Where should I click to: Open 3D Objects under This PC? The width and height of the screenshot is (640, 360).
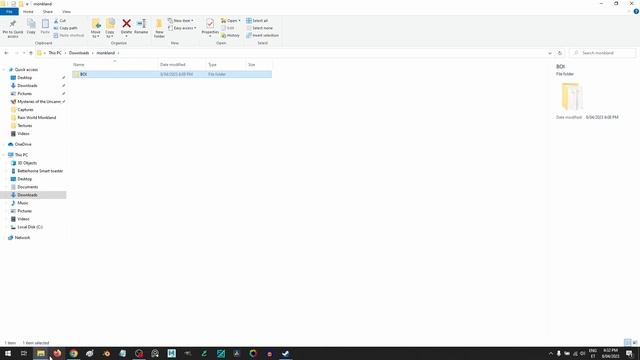point(27,163)
